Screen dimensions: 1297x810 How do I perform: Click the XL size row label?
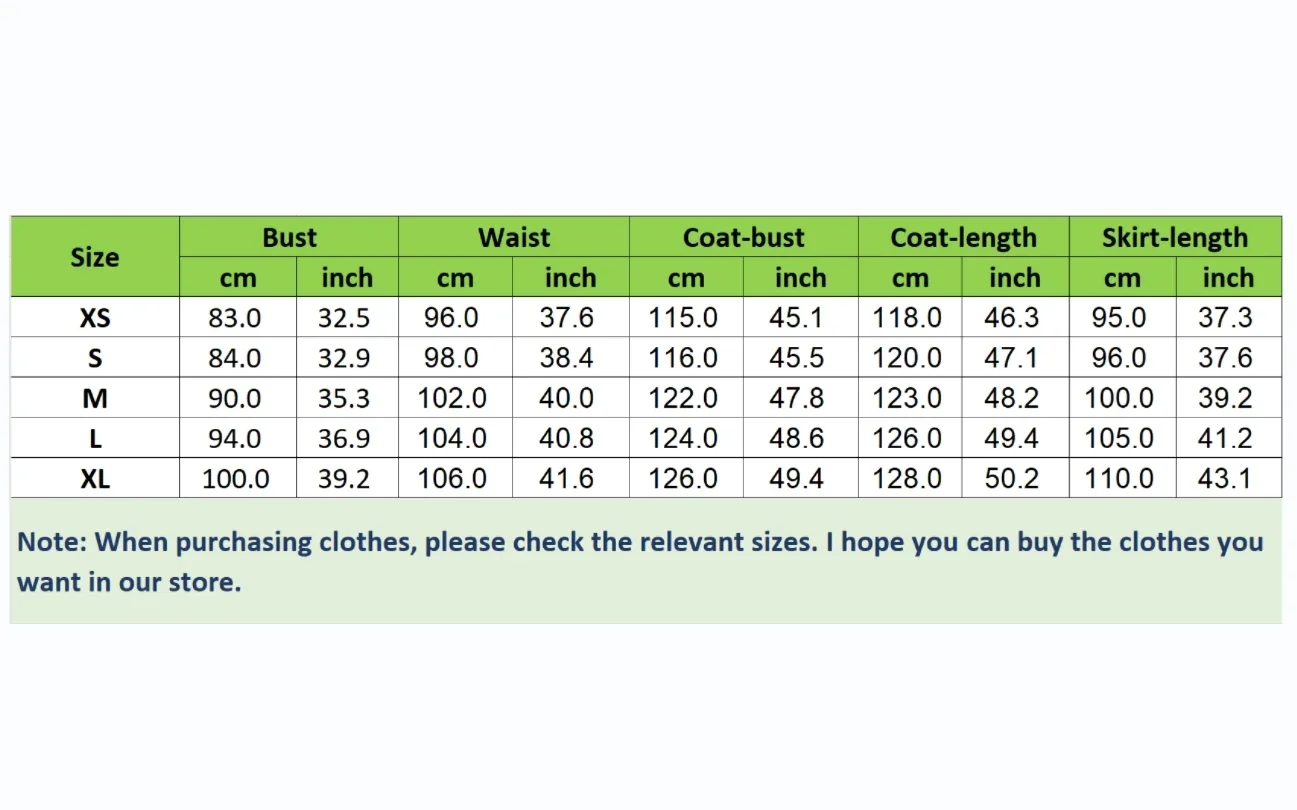click(95, 478)
